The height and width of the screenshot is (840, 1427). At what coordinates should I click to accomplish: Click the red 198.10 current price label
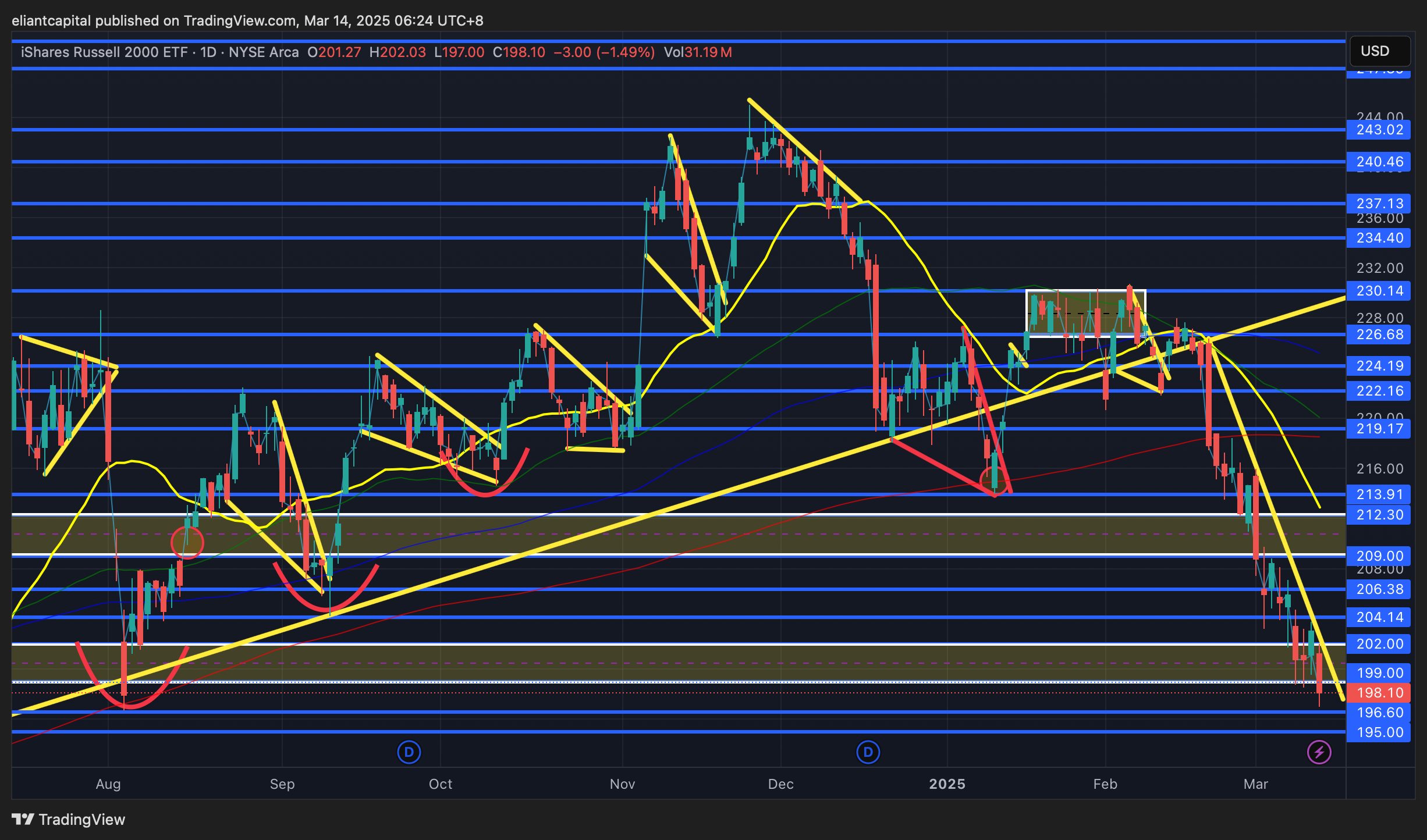1379,693
